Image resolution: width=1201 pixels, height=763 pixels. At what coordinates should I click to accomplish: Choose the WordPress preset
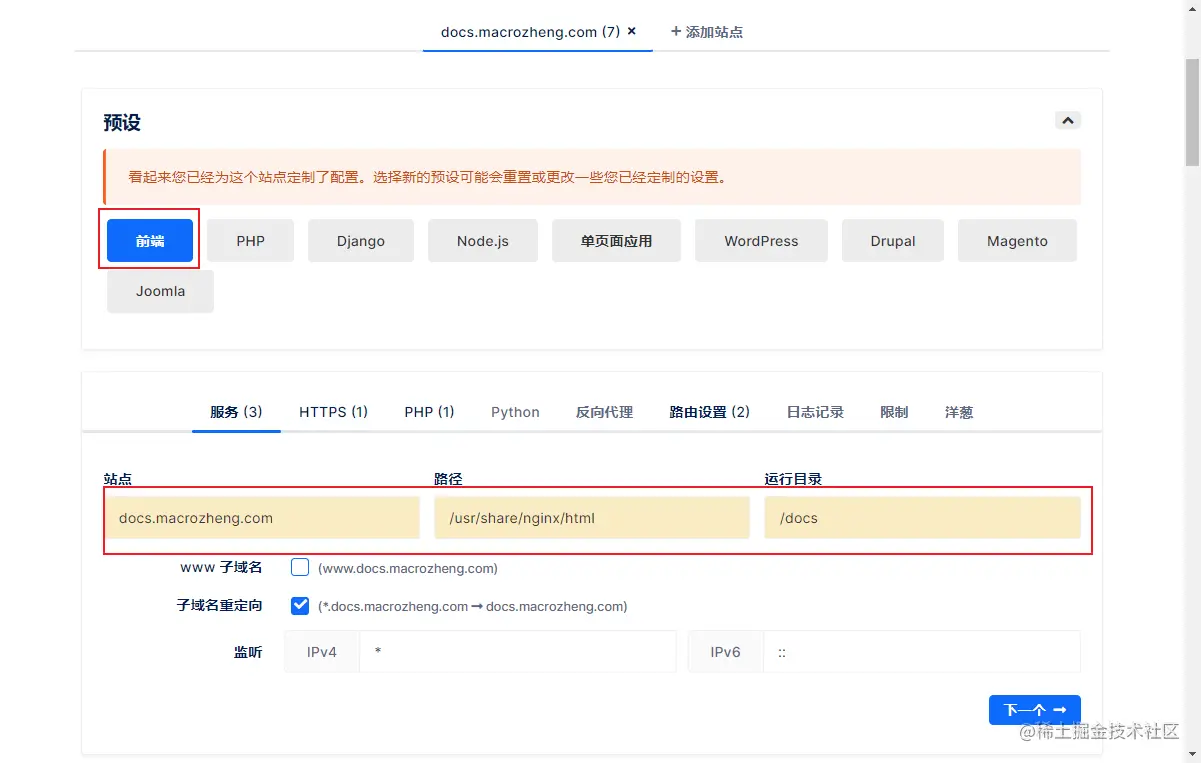(761, 241)
